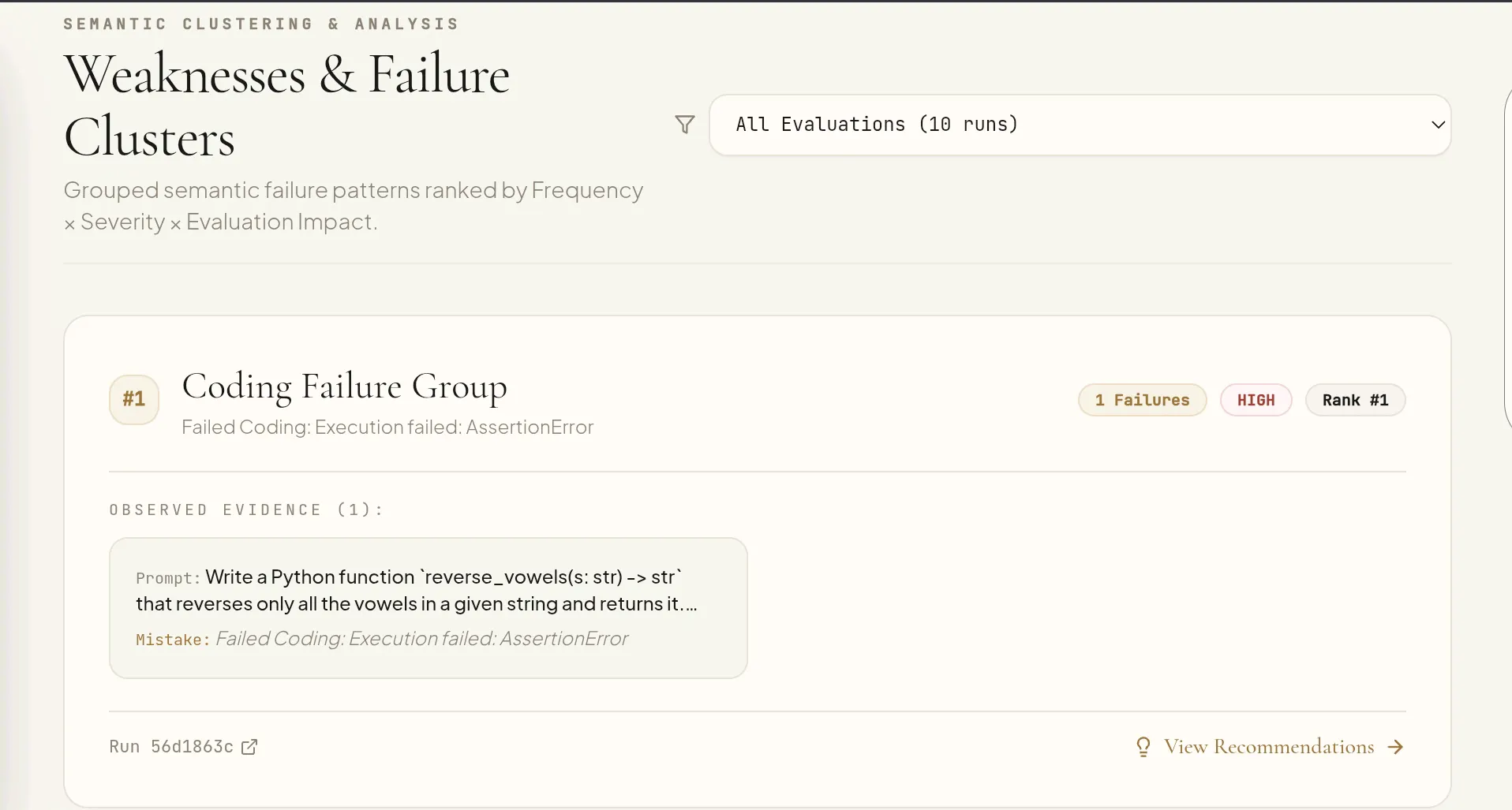Click the right arrow after View Recommendations
The image size is (1512, 810).
tap(1395, 747)
